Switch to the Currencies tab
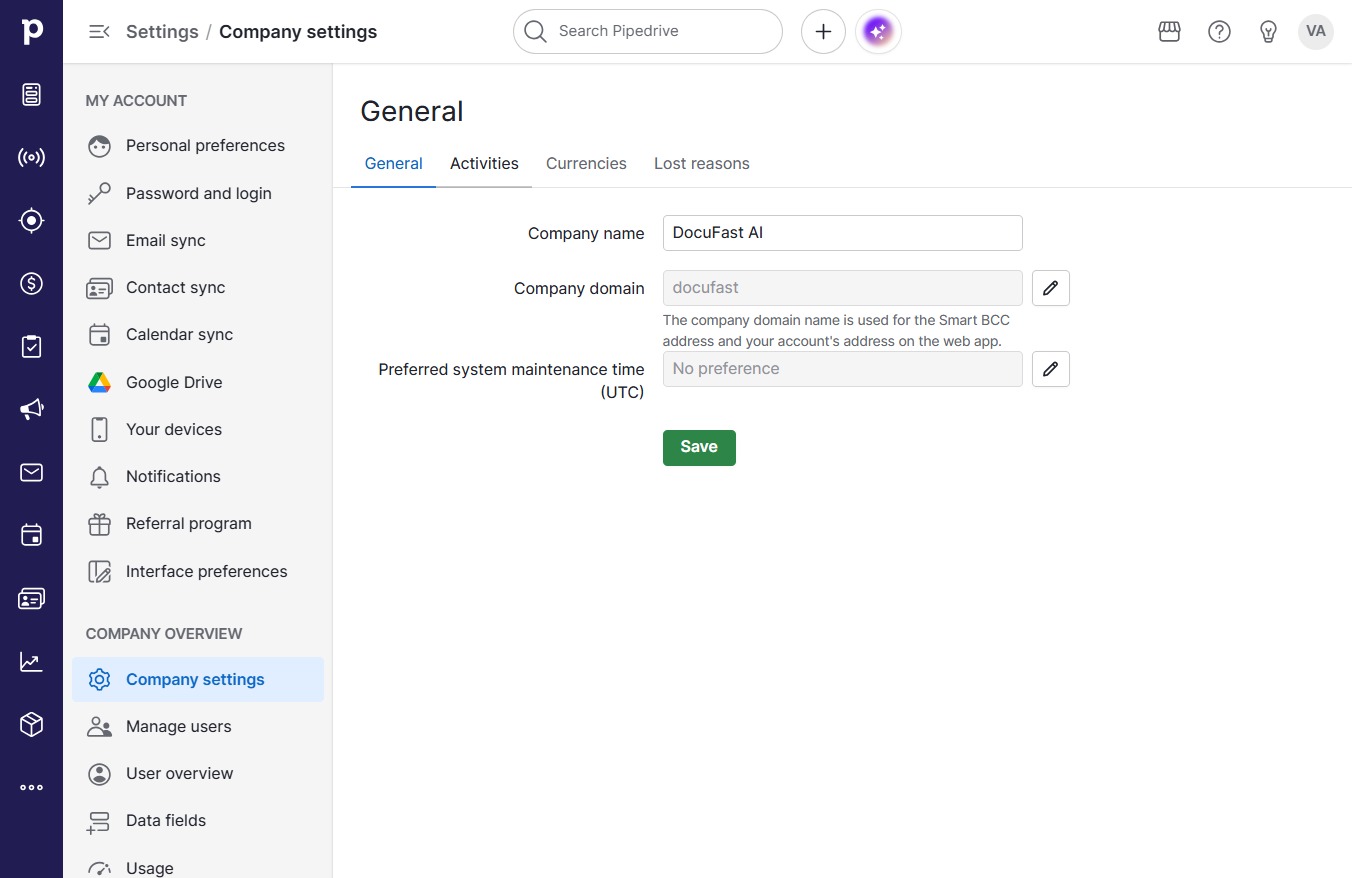This screenshot has height=878, width=1352. 586,164
